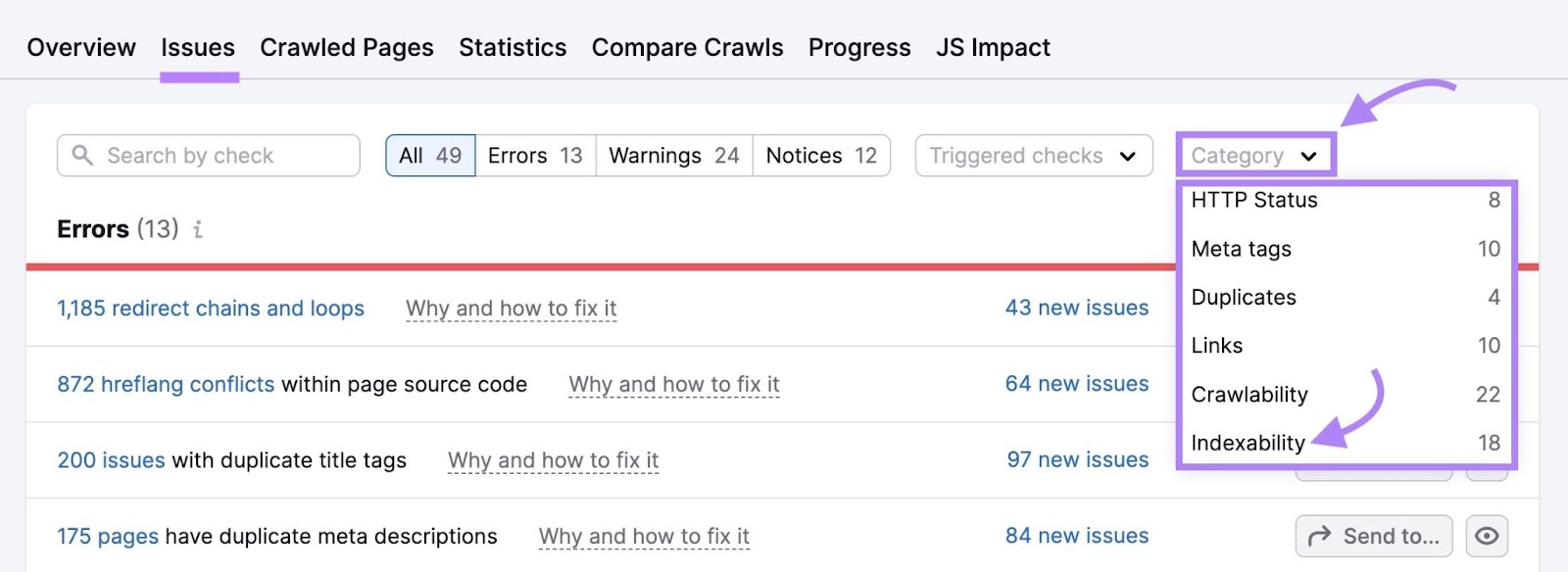Image resolution: width=1568 pixels, height=572 pixels.
Task: Select the Duplicates category option
Action: pyautogui.click(x=1243, y=297)
